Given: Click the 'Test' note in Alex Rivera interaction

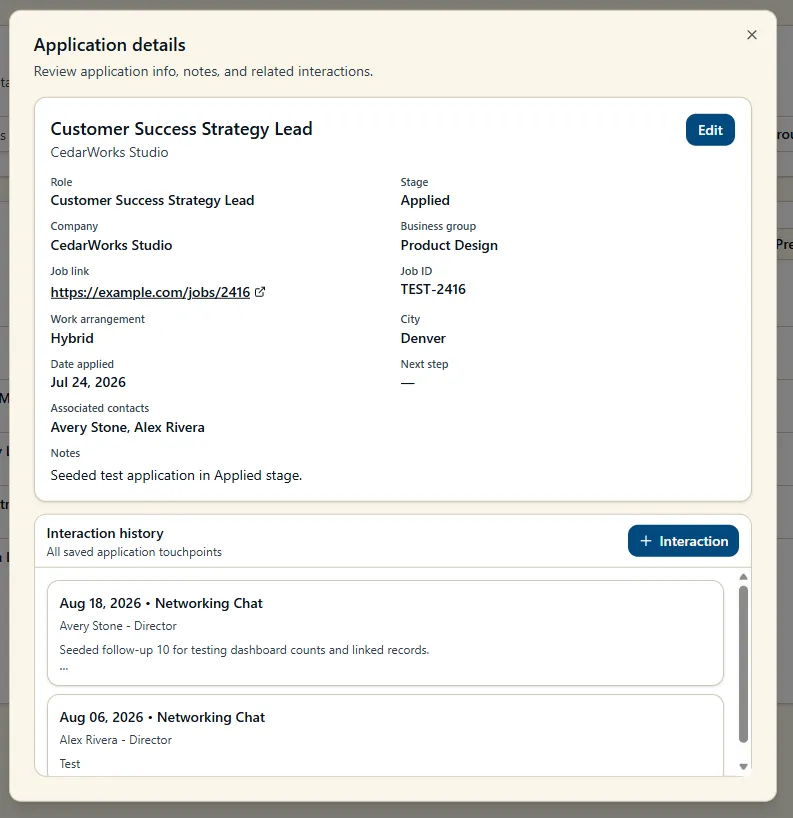Looking at the screenshot, I should [x=69, y=764].
